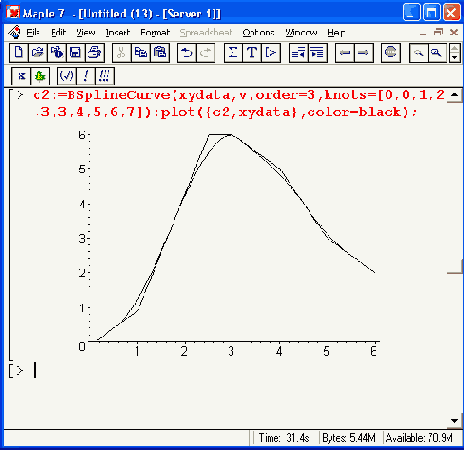Viewport: 464px width, 450px height.
Task: Open the Format menu
Action: pyautogui.click(x=155, y=32)
